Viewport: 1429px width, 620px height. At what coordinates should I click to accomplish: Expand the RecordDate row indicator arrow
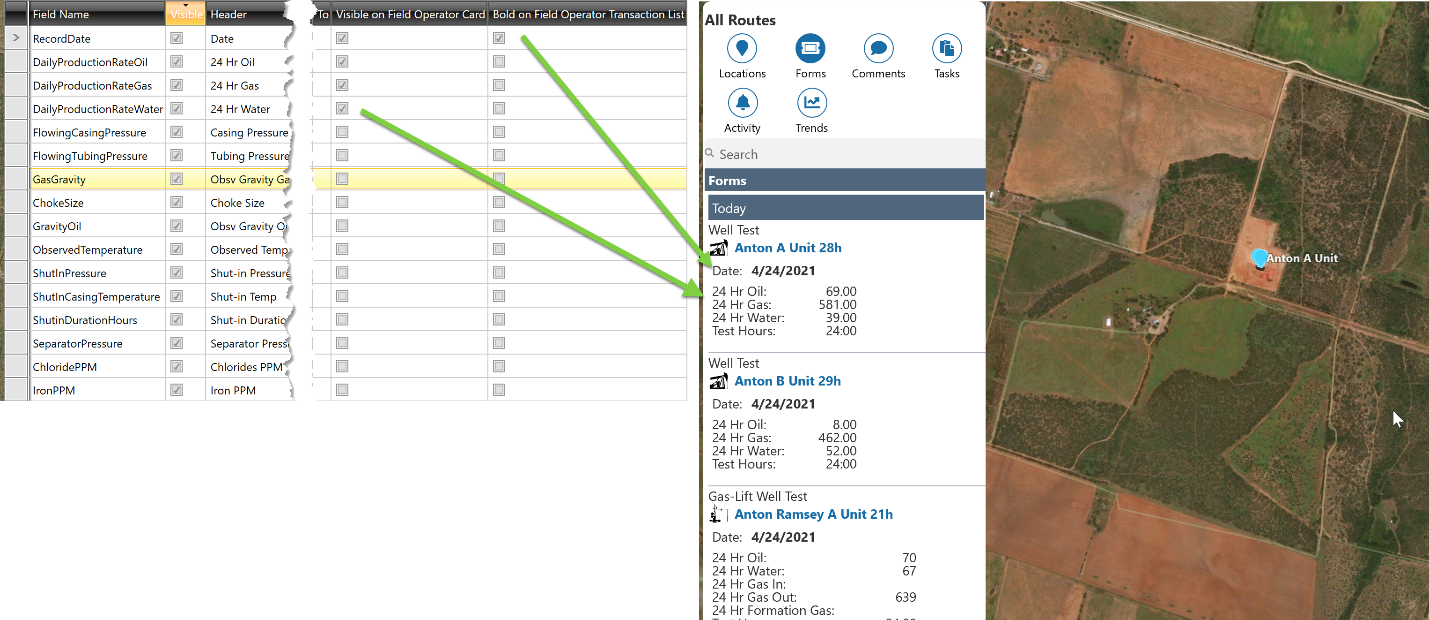point(15,38)
